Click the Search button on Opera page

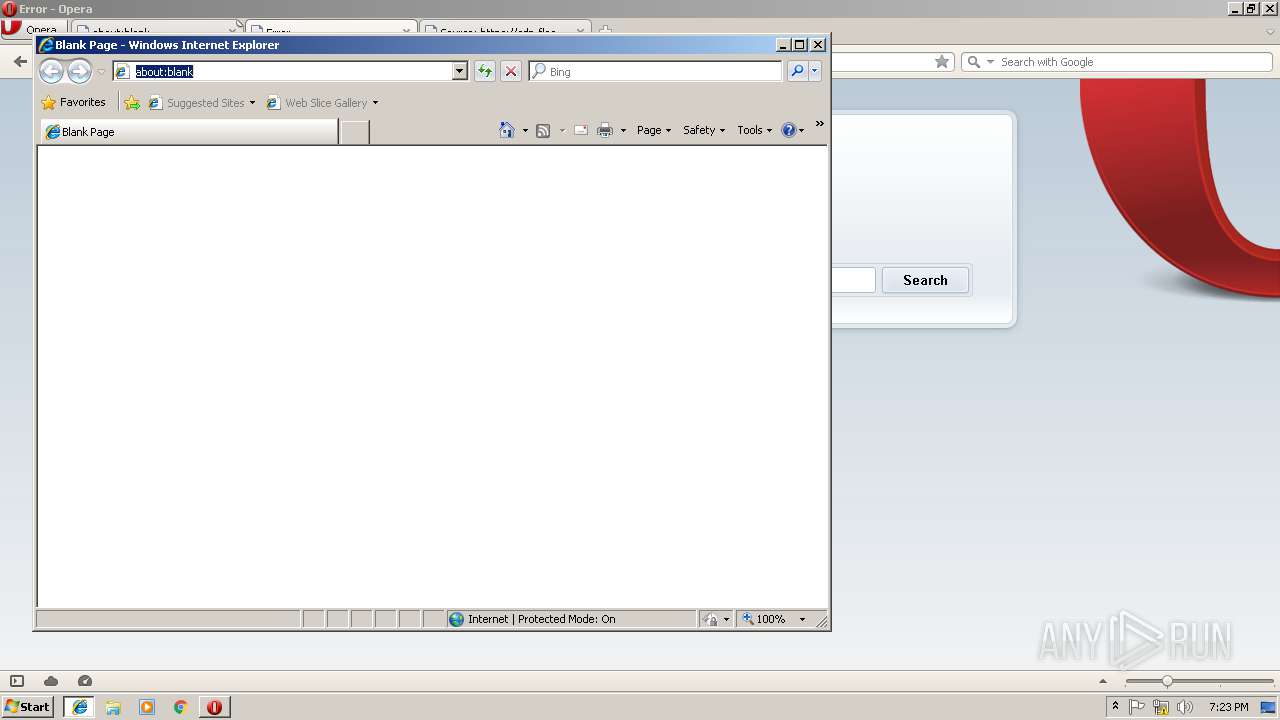pyautogui.click(x=925, y=280)
